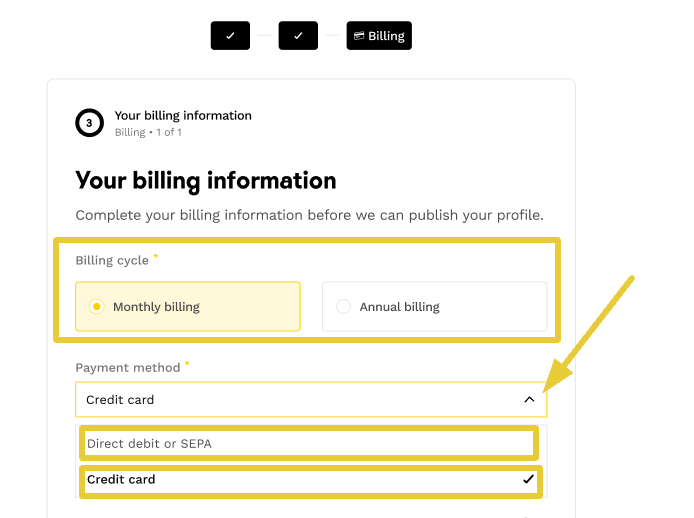Image resolution: width=694 pixels, height=518 pixels.
Task: Choose the Annual billing option card
Action: pyautogui.click(x=434, y=306)
